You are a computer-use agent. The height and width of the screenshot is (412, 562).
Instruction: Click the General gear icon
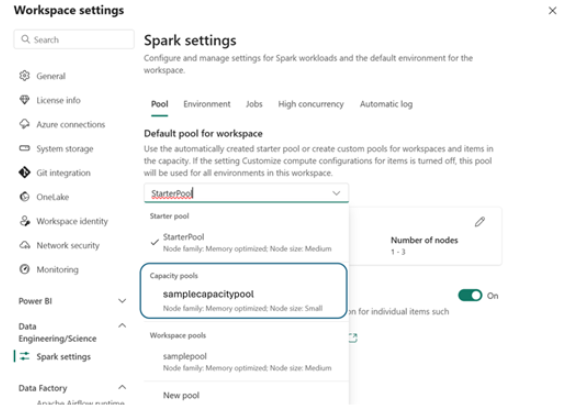coord(24,76)
